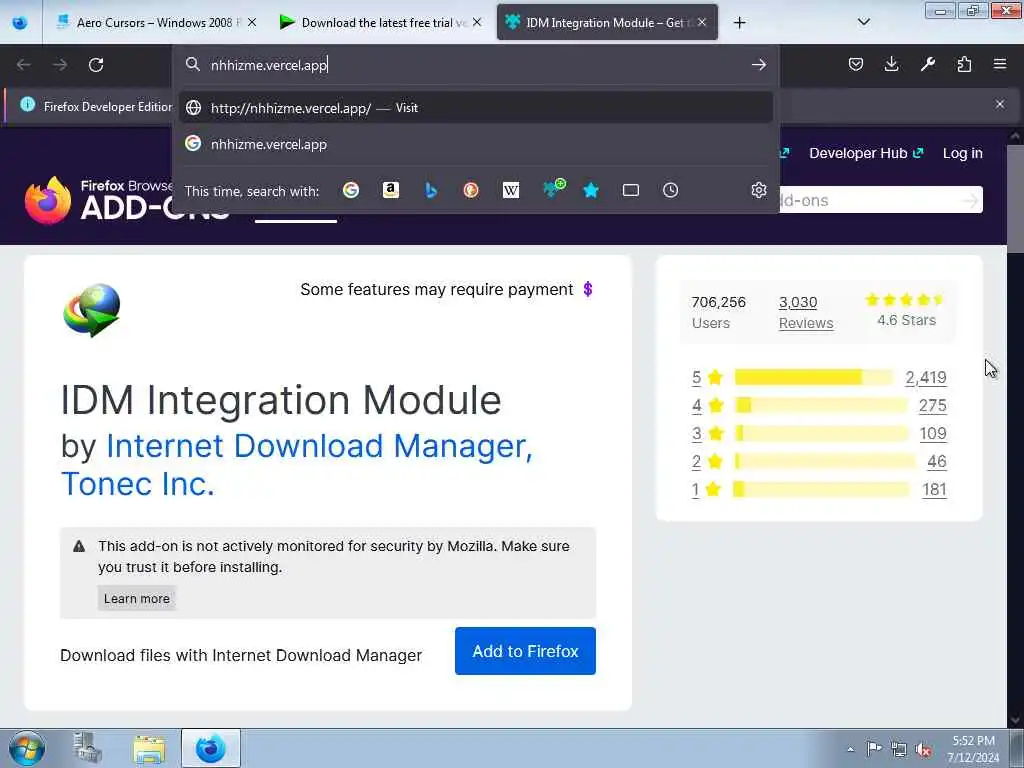This screenshot has height=768, width=1024.
Task: Click the 1-star rating bar
Action: [821, 489]
